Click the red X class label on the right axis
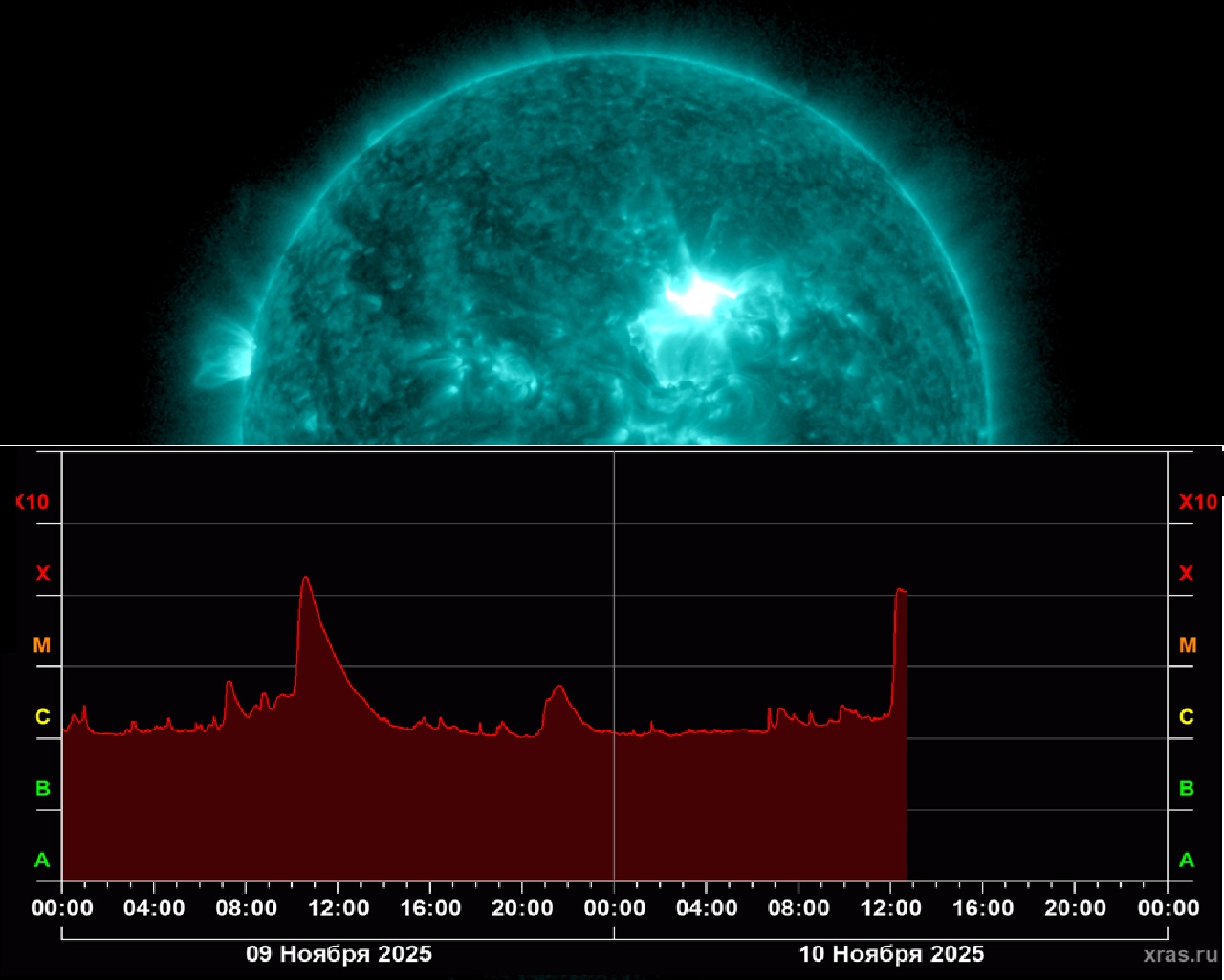The height and width of the screenshot is (980, 1224). coord(1187,574)
